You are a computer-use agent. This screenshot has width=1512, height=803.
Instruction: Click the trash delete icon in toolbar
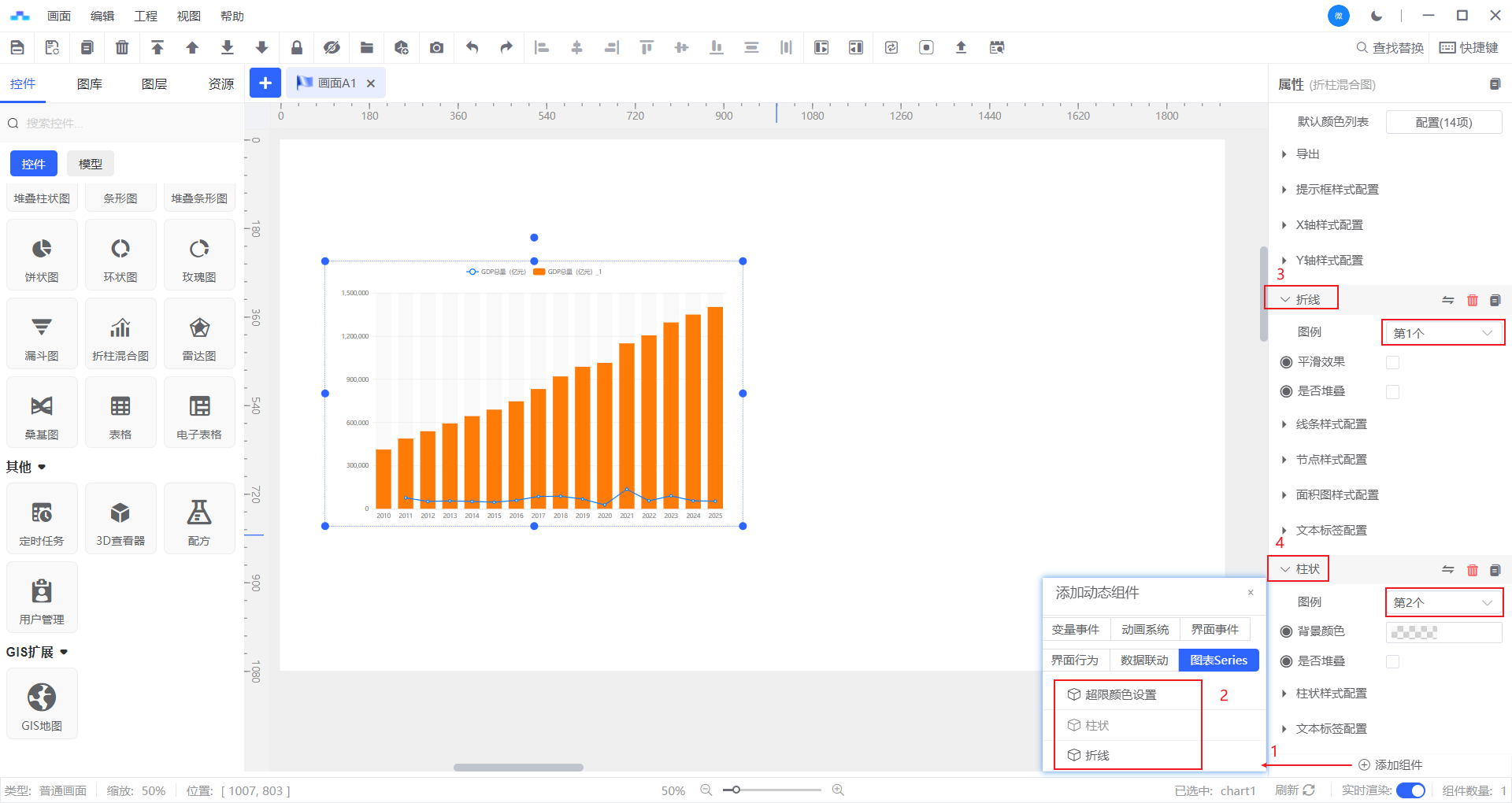coord(122,48)
